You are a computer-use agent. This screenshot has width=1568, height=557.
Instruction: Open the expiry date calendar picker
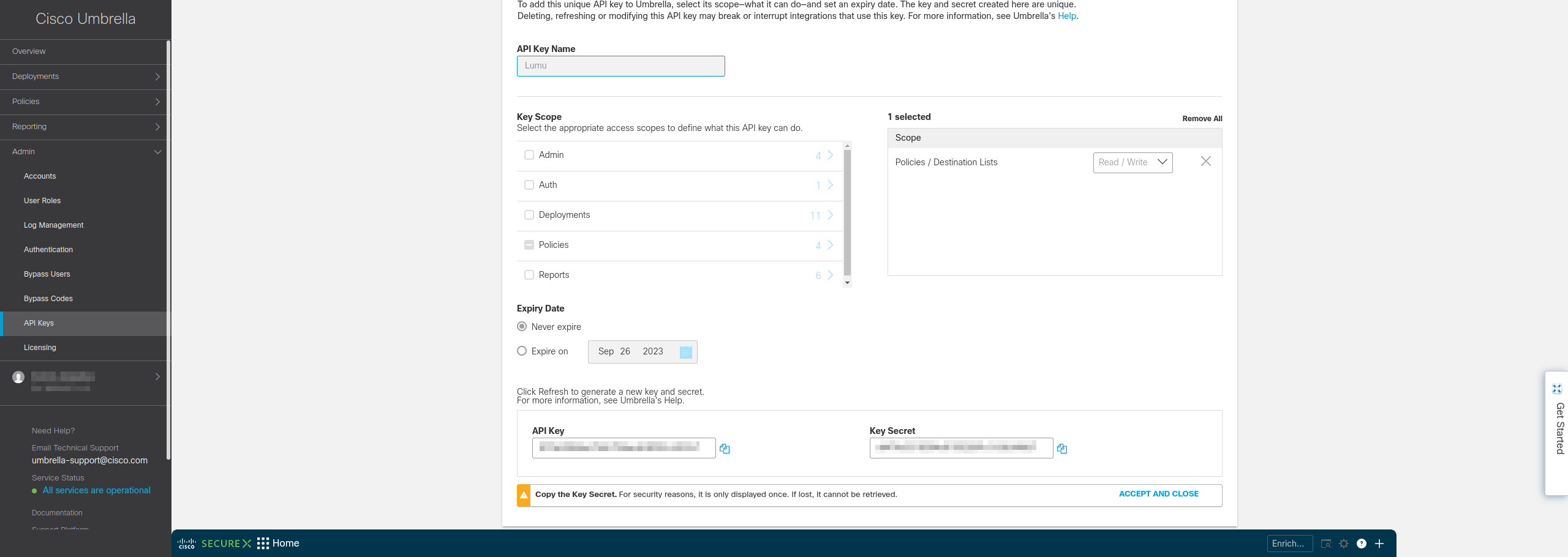pos(685,352)
